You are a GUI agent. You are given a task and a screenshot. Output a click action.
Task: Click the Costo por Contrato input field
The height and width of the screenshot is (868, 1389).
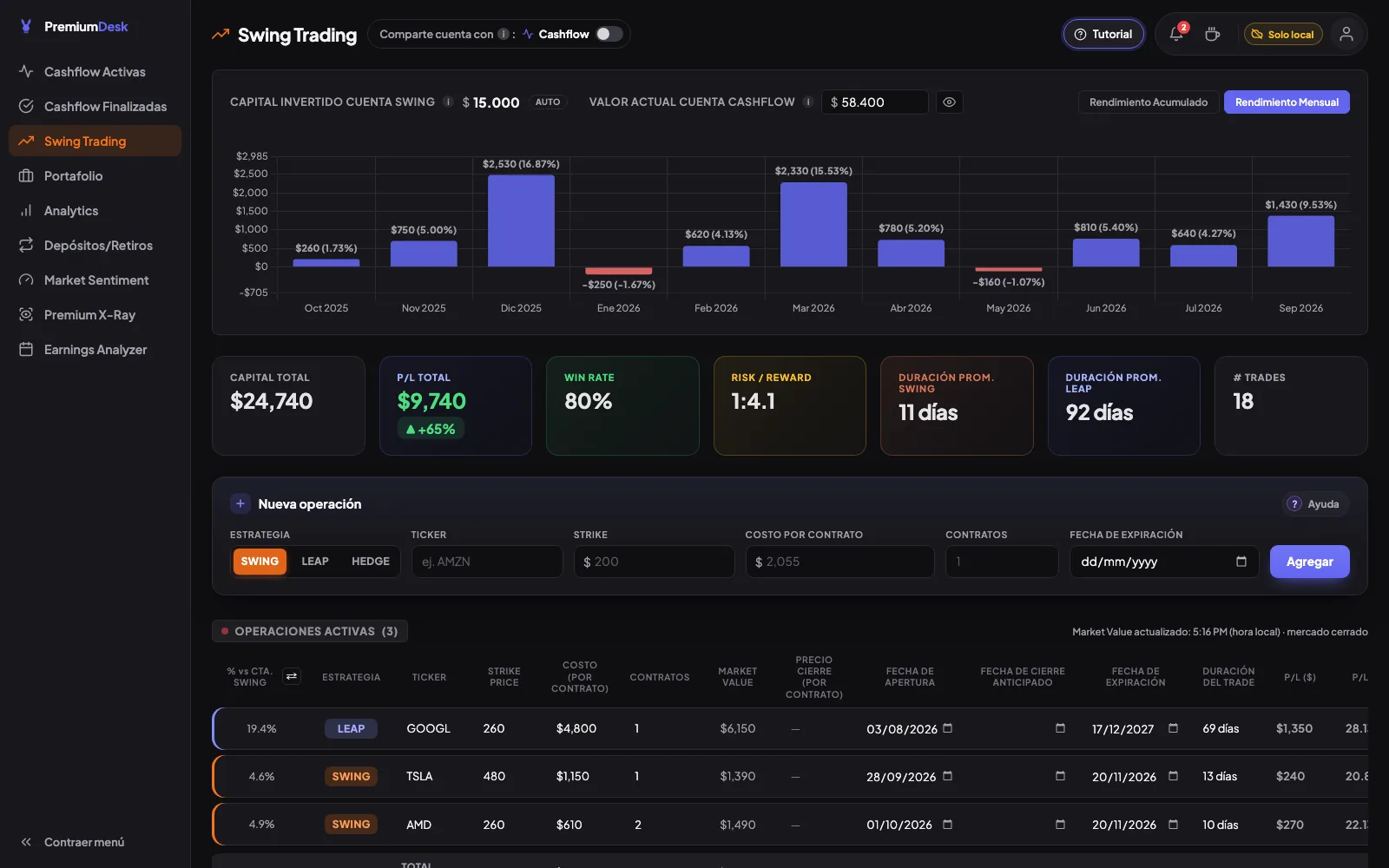tap(839, 562)
